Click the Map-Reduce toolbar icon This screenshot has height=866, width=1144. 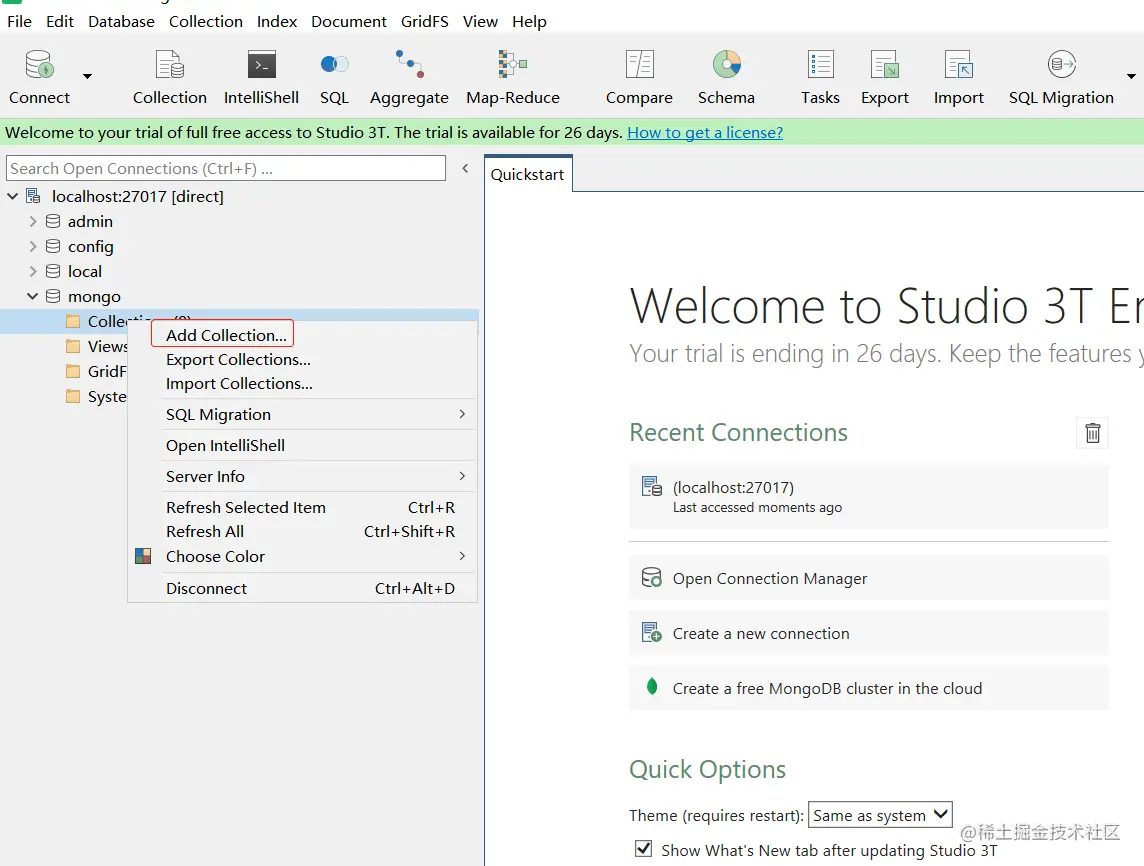click(513, 77)
